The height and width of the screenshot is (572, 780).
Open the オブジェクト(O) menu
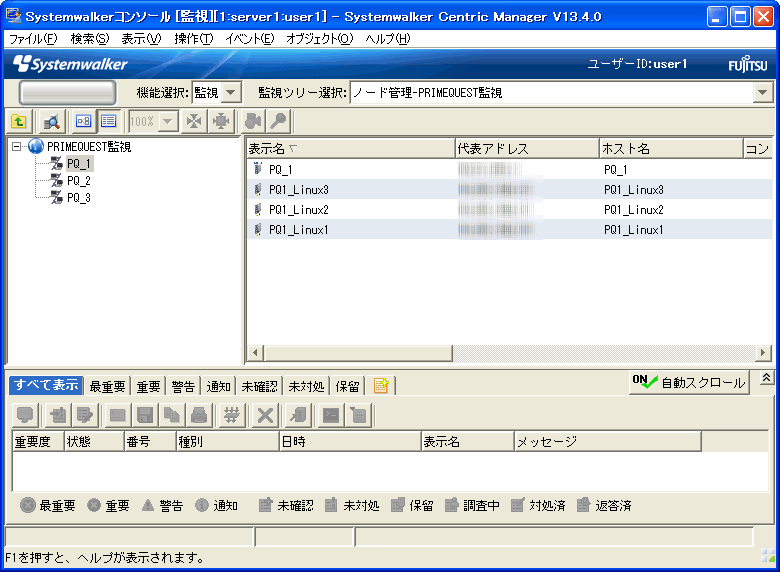[319, 39]
